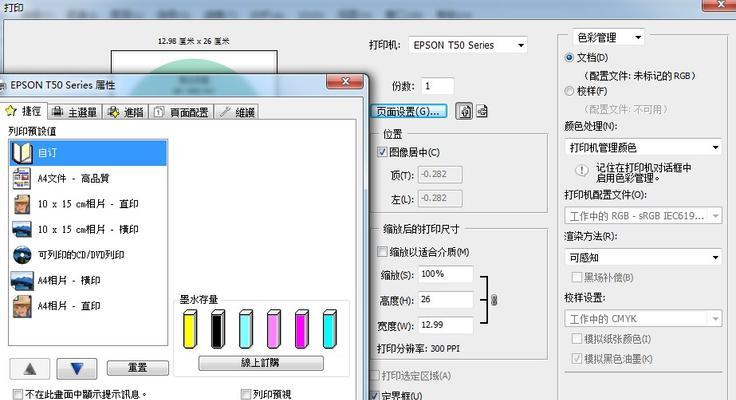
Task: Open the 色彩管理 dropdown at top right
Action: click(608, 37)
